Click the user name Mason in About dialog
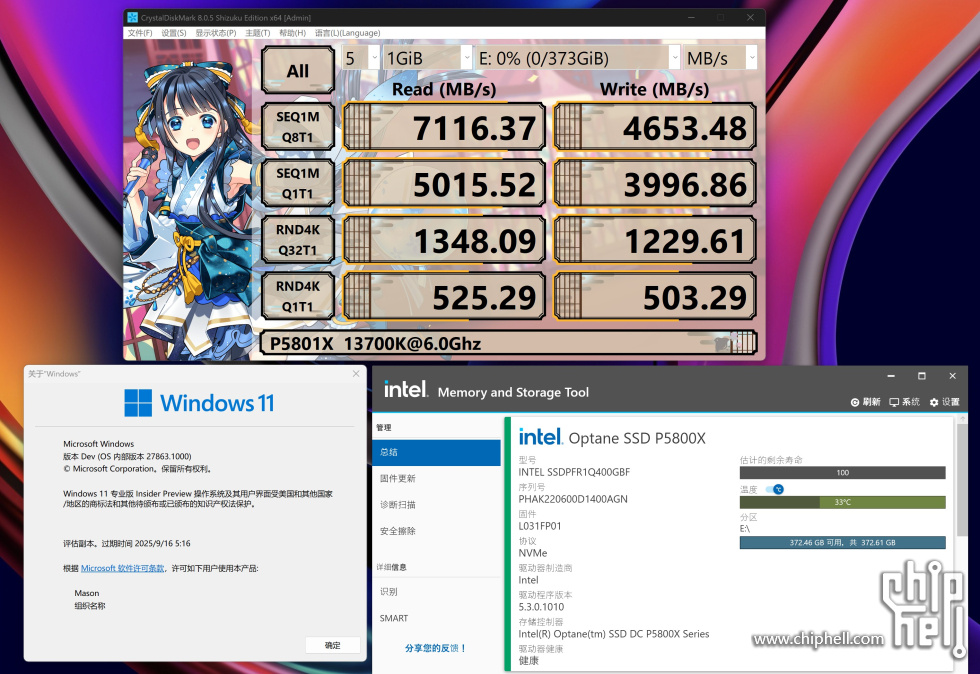This screenshot has height=674, width=980. point(87,593)
